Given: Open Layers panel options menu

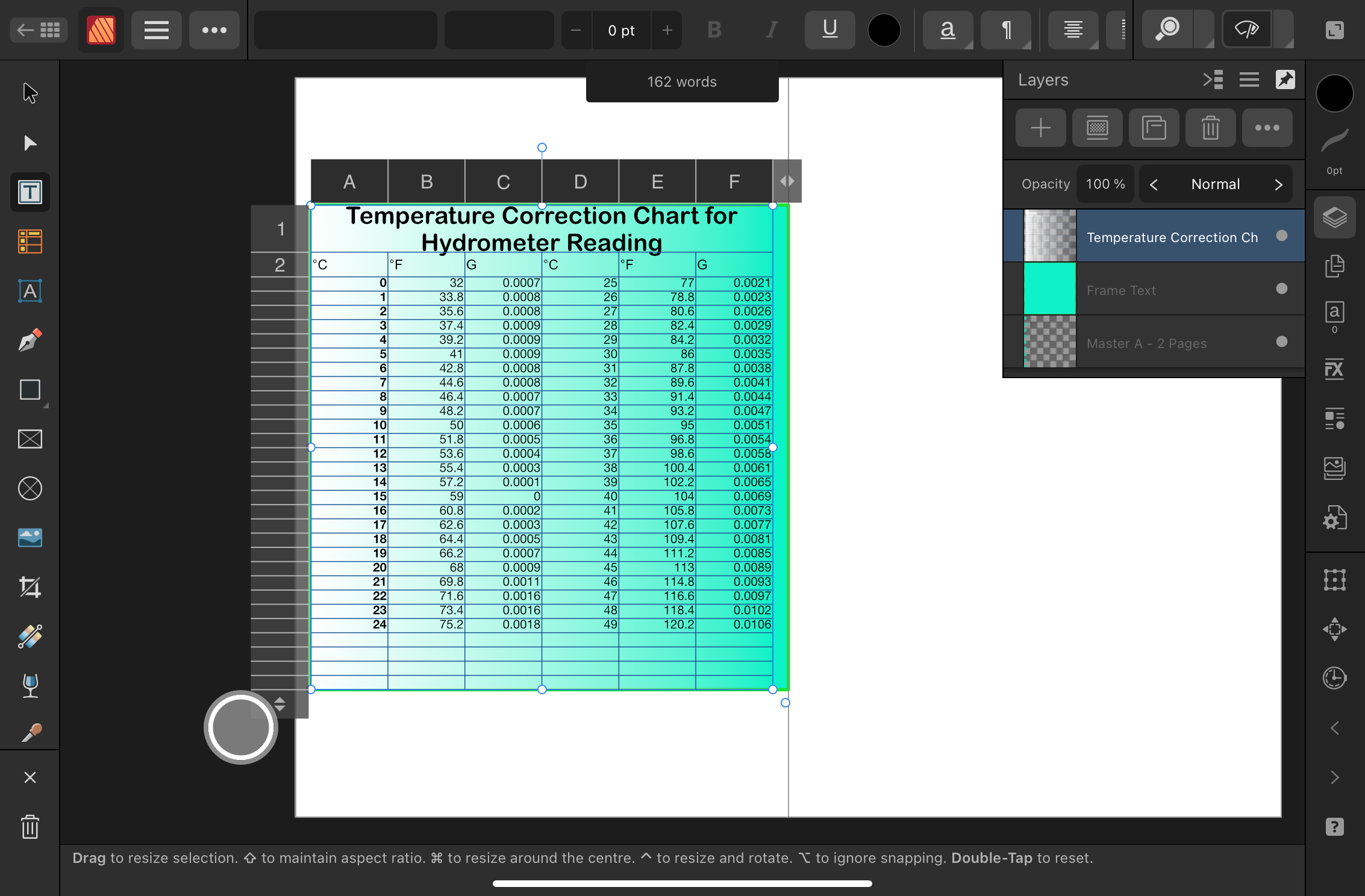Looking at the screenshot, I should coord(1249,79).
